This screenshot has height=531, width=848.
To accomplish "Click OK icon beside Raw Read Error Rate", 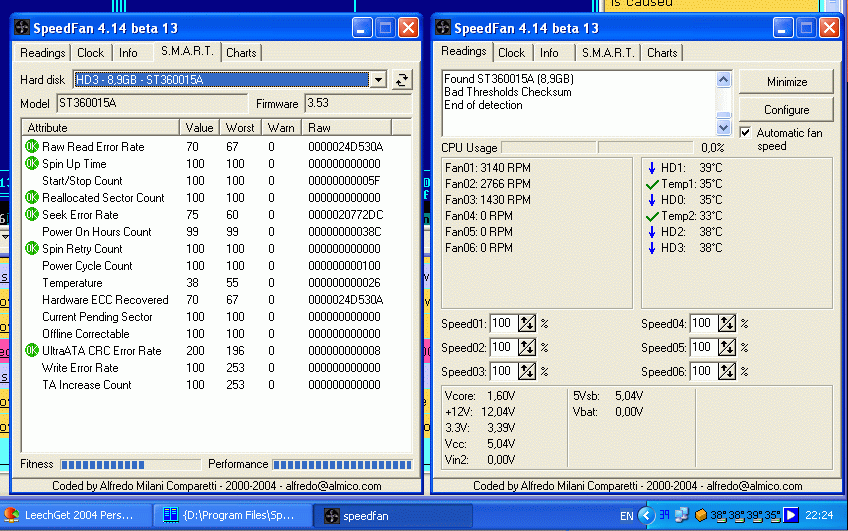I will coord(32,146).
